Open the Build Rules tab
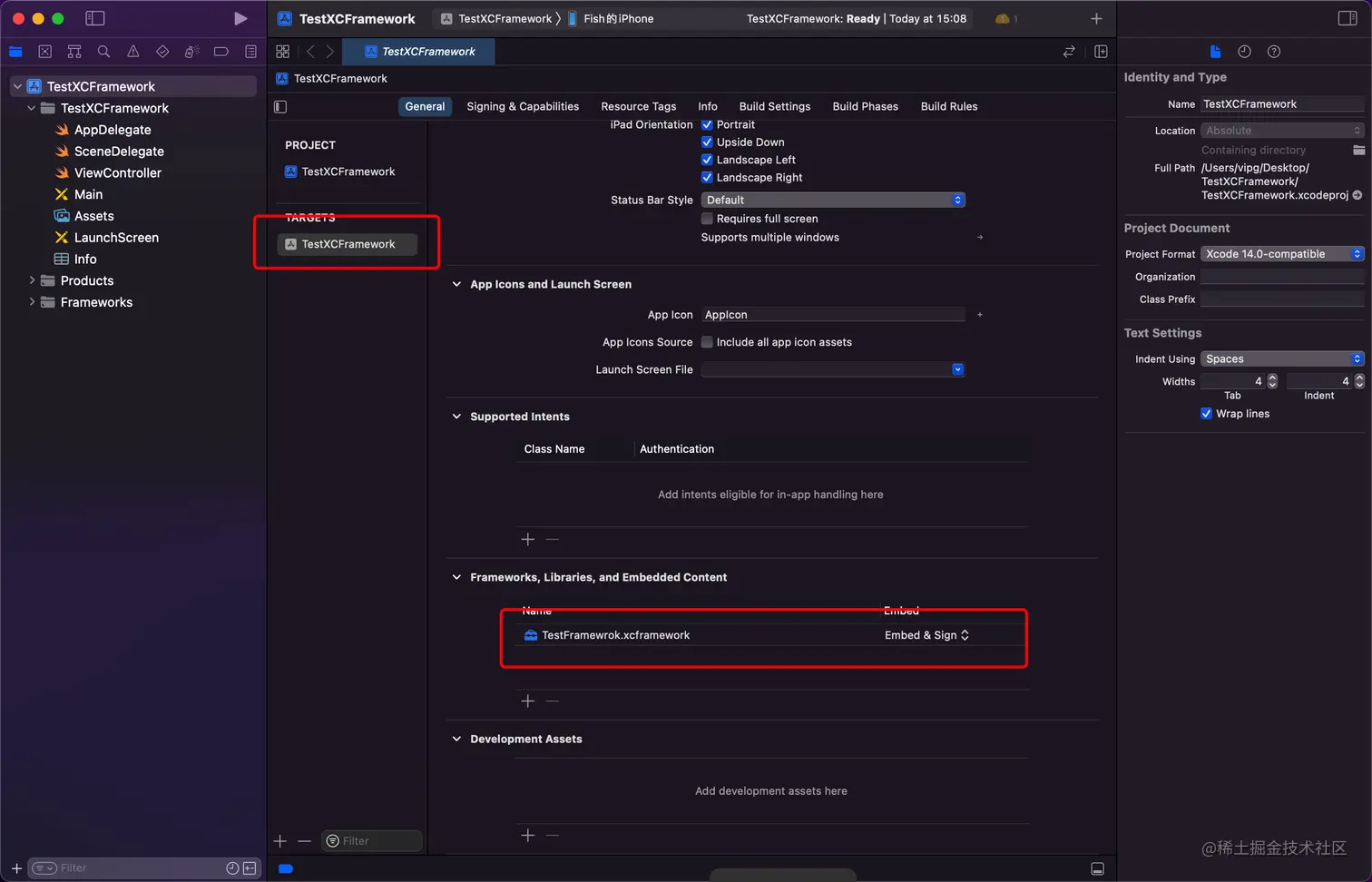 pos(949,106)
